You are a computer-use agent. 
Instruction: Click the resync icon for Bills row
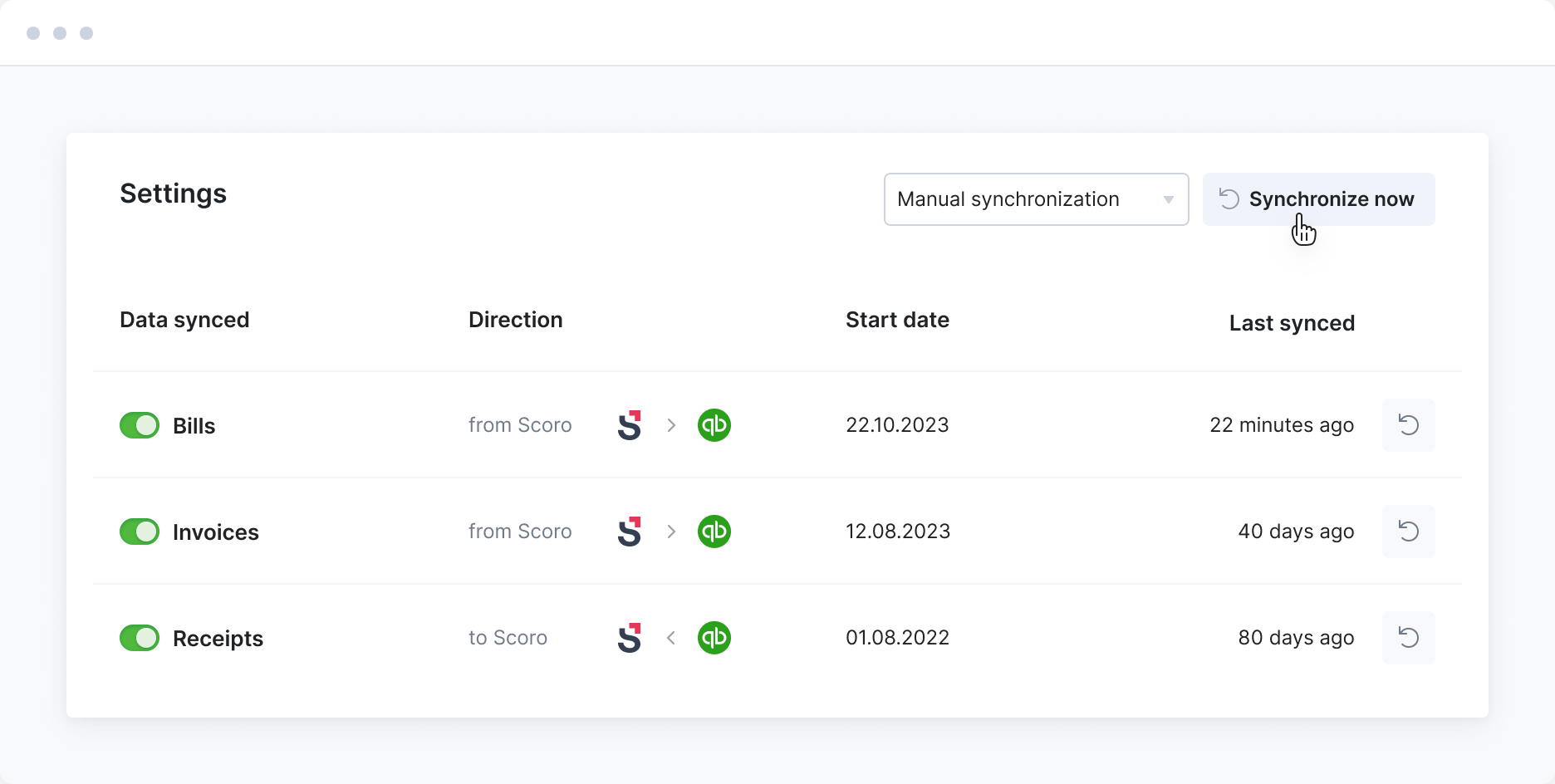click(1408, 425)
